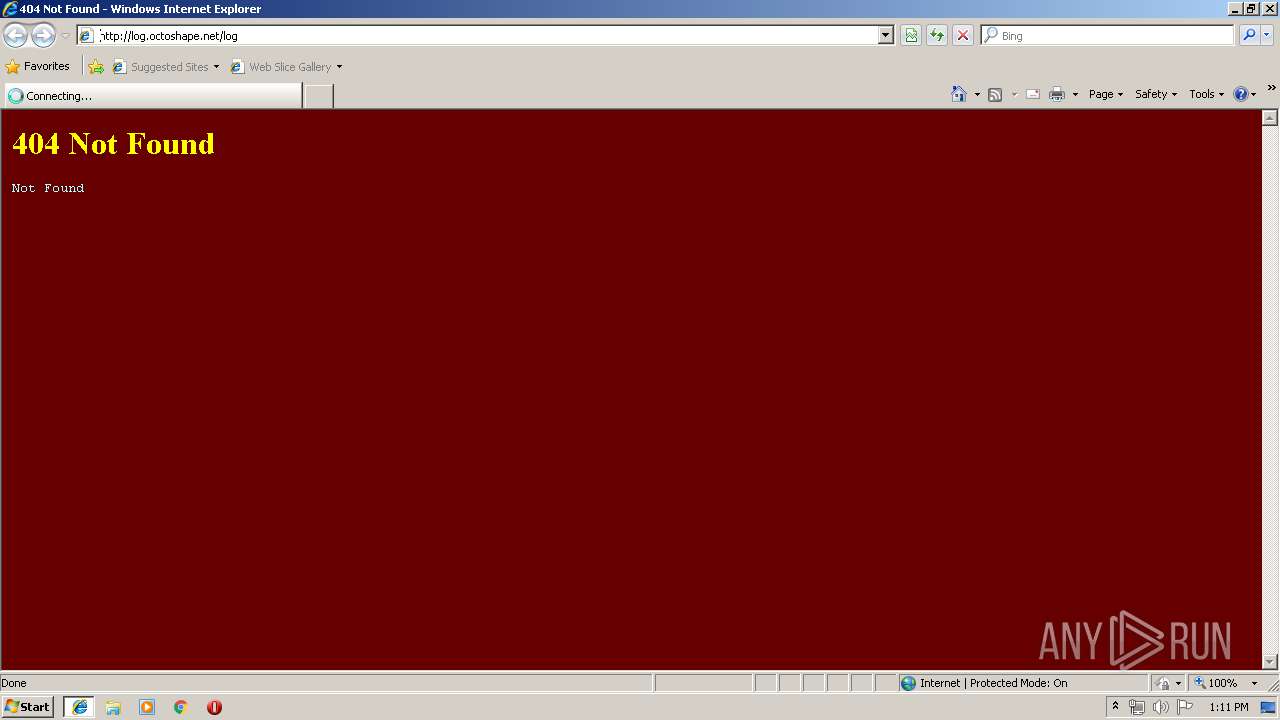Screen dimensions: 1280x720
Task: Click the browser Back arrow button
Action: (15, 35)
